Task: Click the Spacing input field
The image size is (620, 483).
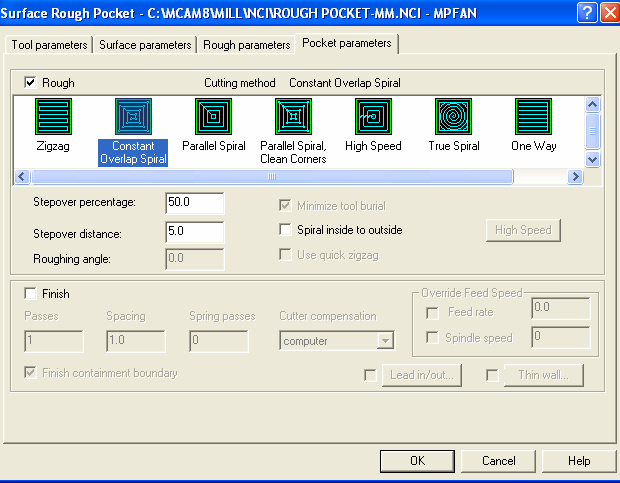Action: pos(136,341)
